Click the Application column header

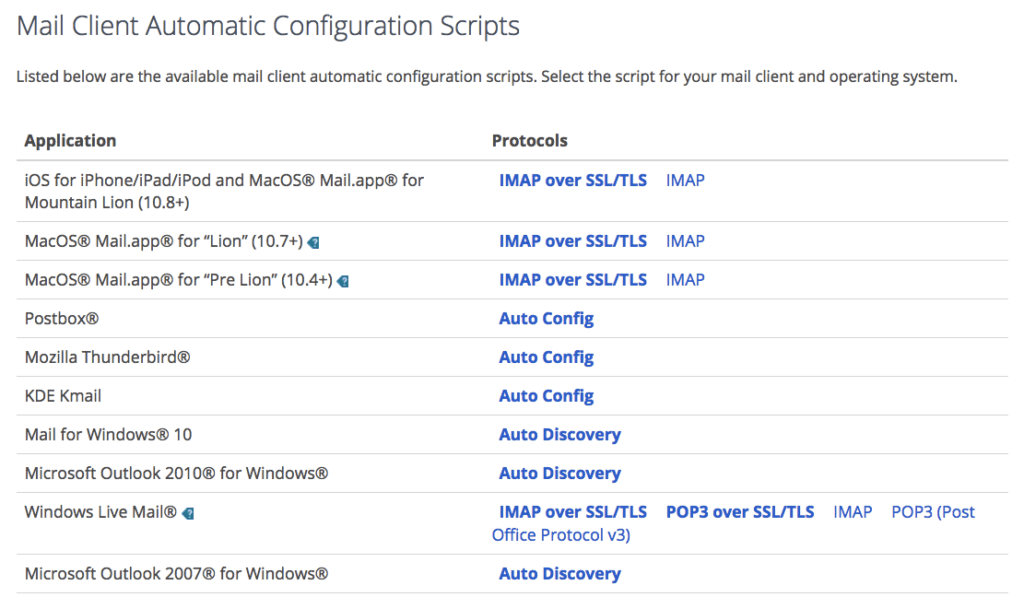point(71,140)
